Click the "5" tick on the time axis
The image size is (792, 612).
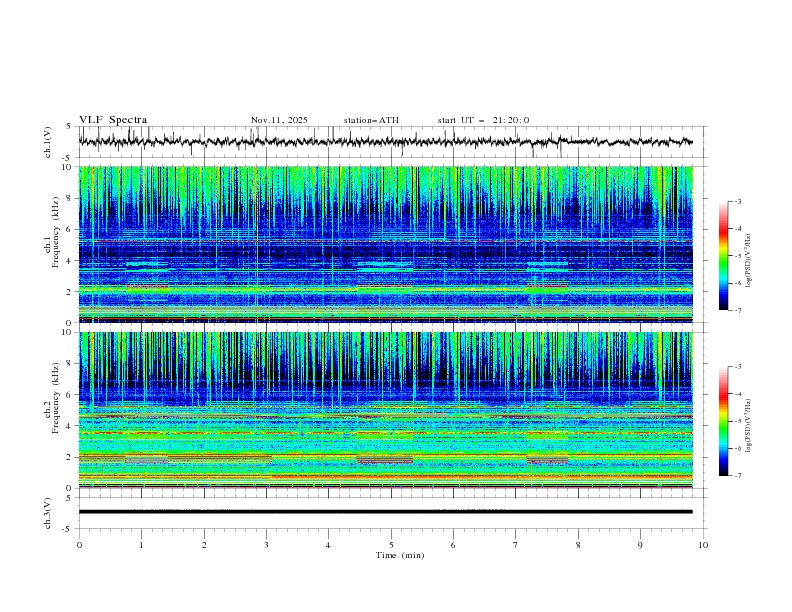pos(391,545)
